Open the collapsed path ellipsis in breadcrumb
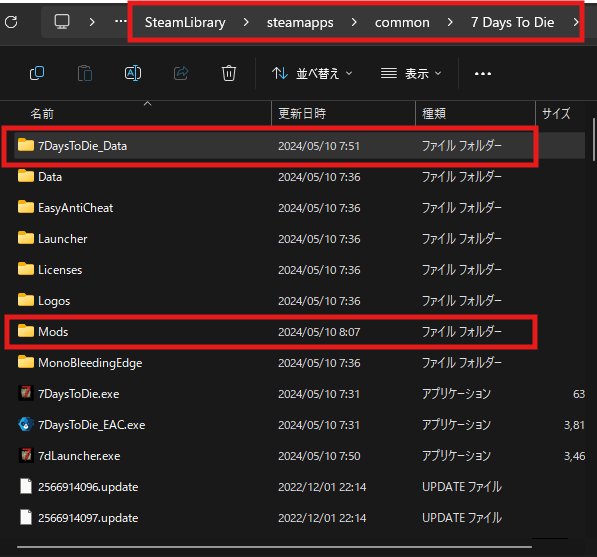 click(x=121, y=21)
